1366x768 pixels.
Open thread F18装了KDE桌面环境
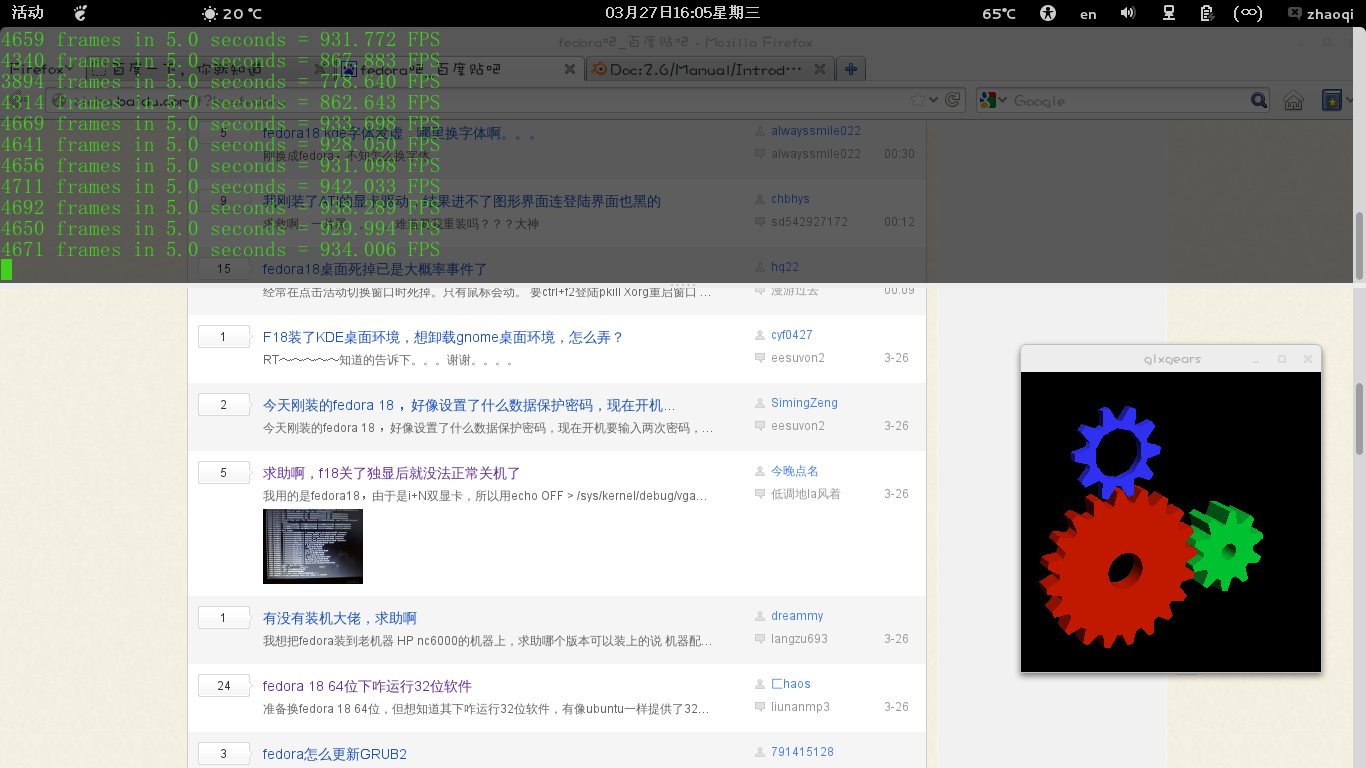443,337
